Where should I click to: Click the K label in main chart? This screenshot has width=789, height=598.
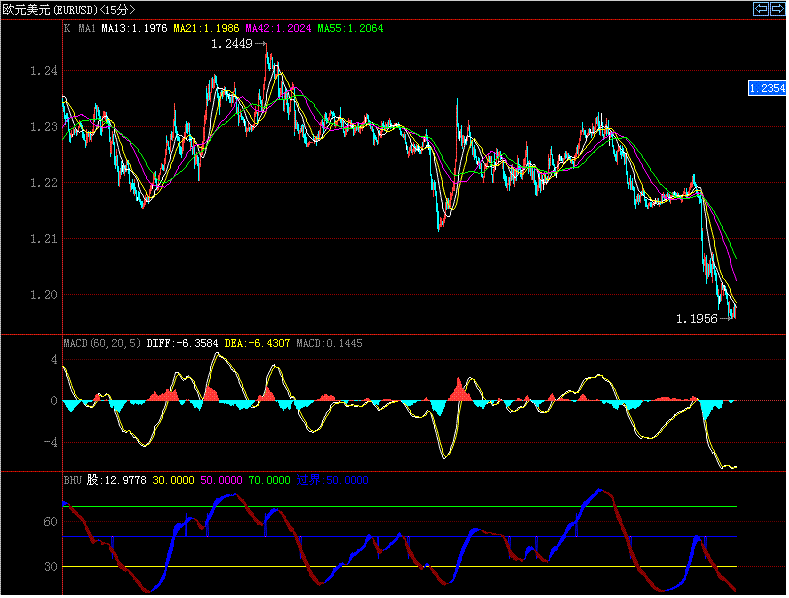click(67, 29)
